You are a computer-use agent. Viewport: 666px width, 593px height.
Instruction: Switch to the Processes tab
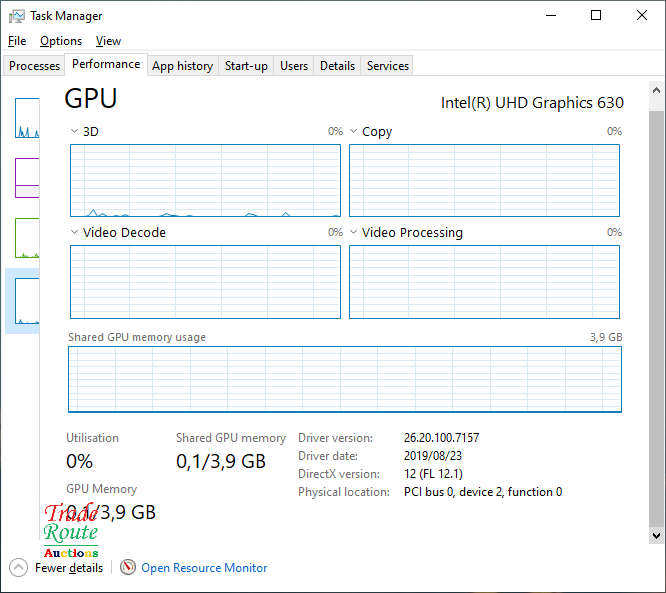tap(34, 66)
